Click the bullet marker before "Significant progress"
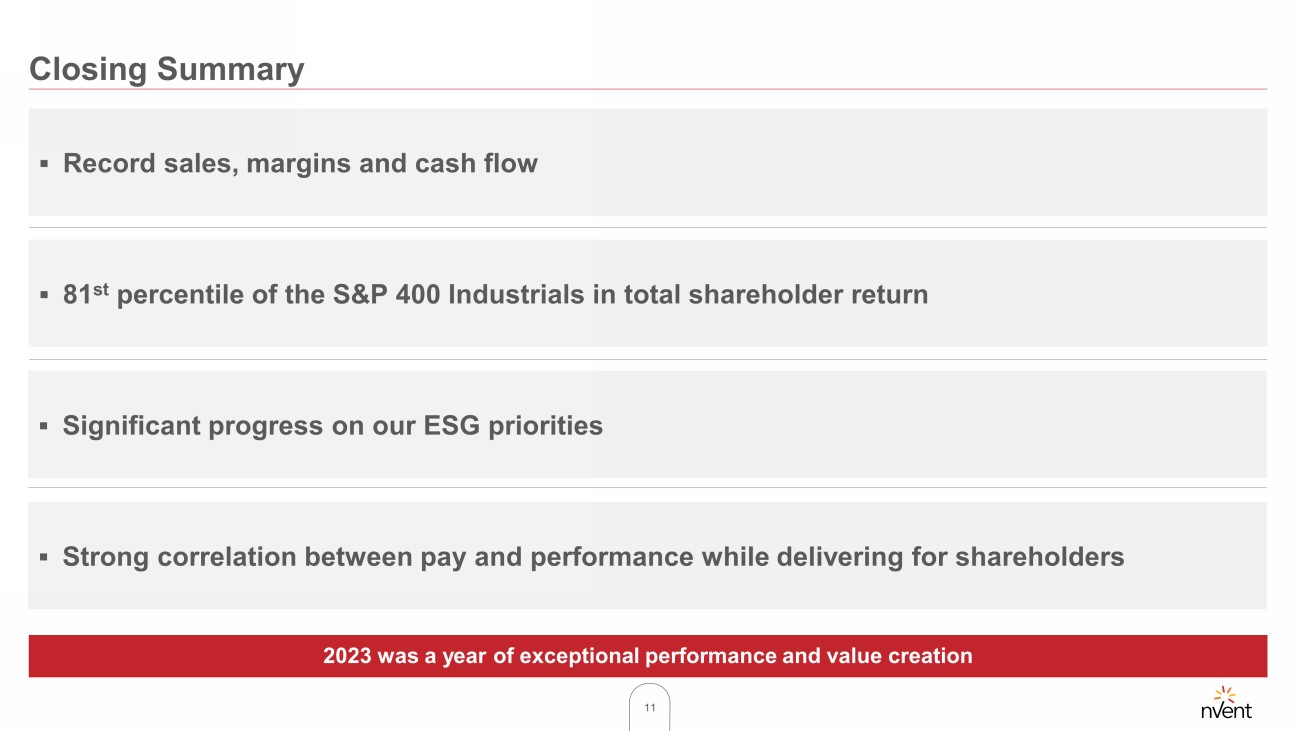The image size is (1300, 731). pos(44,427)
